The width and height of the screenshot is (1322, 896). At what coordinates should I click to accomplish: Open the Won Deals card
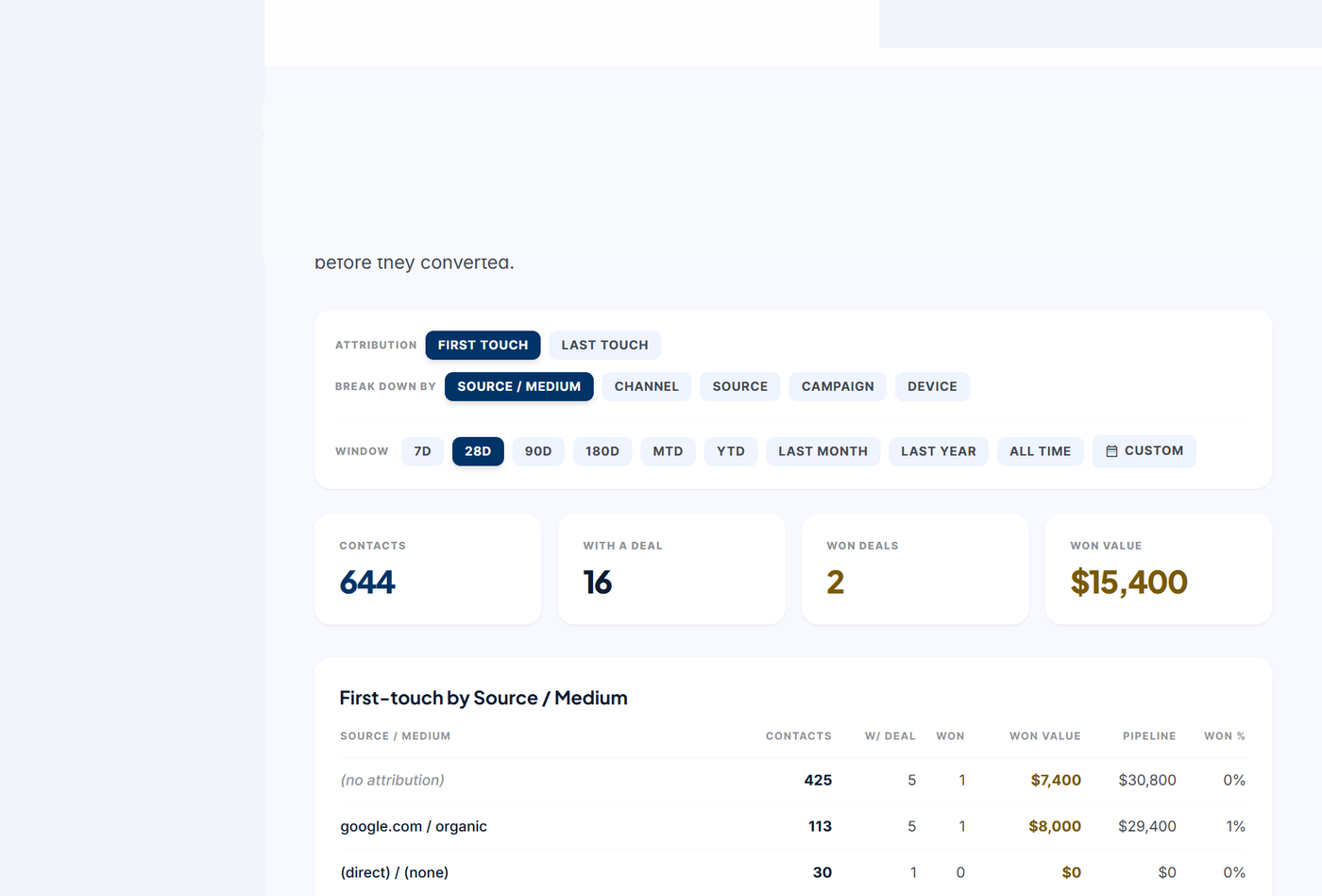[x=915, y=569]
